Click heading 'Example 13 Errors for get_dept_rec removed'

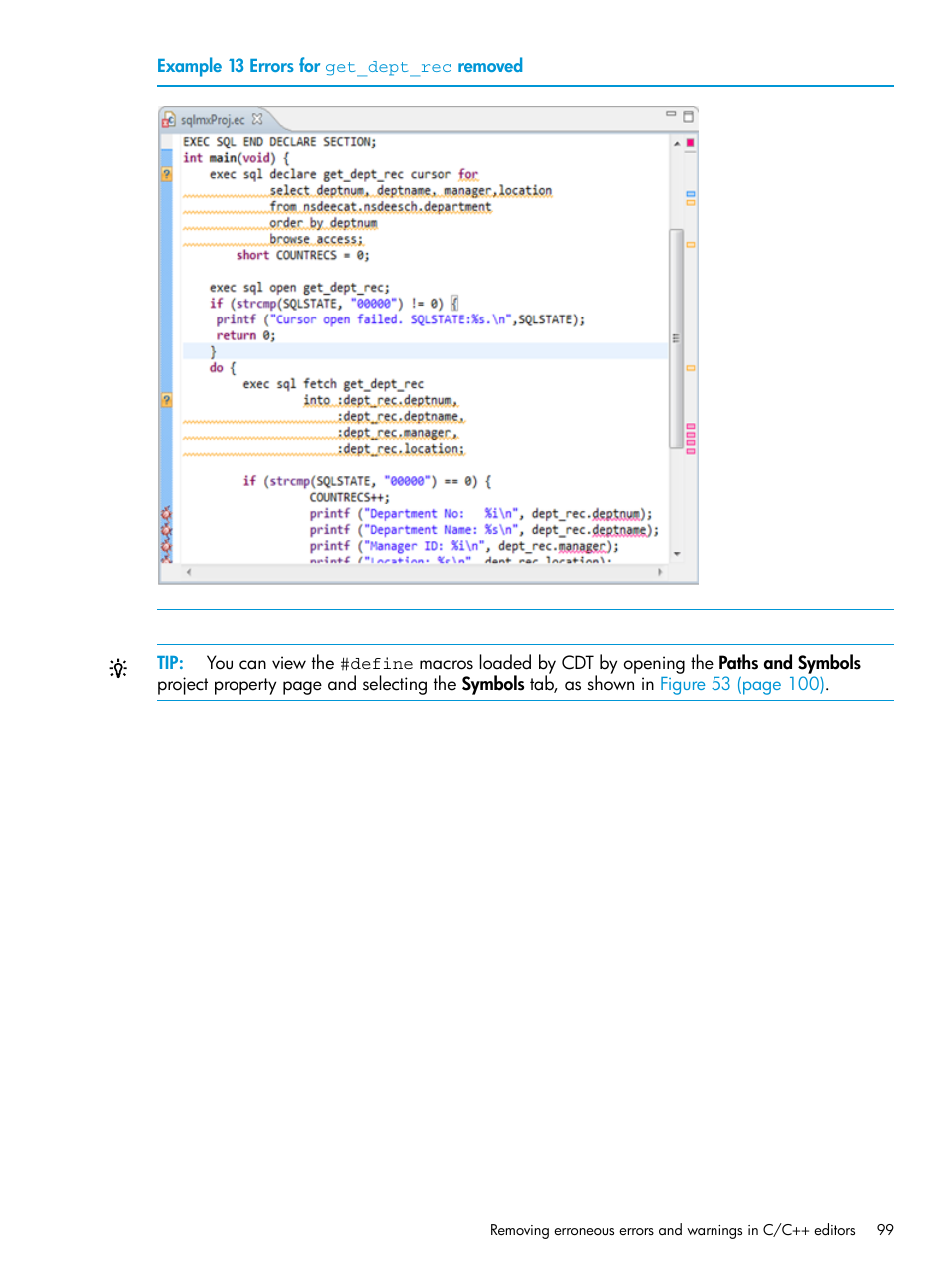[x=339, y=66]
